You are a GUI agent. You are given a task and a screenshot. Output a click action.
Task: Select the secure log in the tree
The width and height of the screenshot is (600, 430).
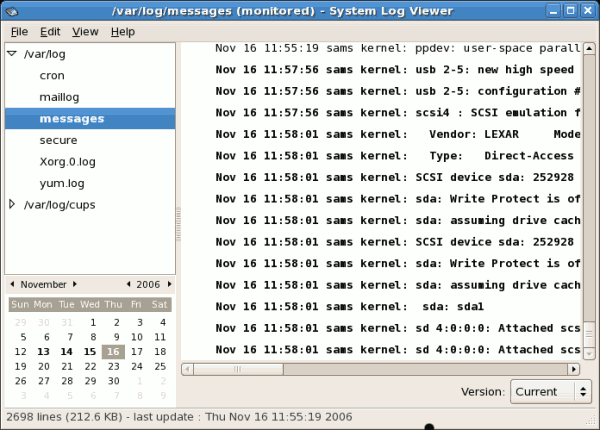[x=58, y=140]
